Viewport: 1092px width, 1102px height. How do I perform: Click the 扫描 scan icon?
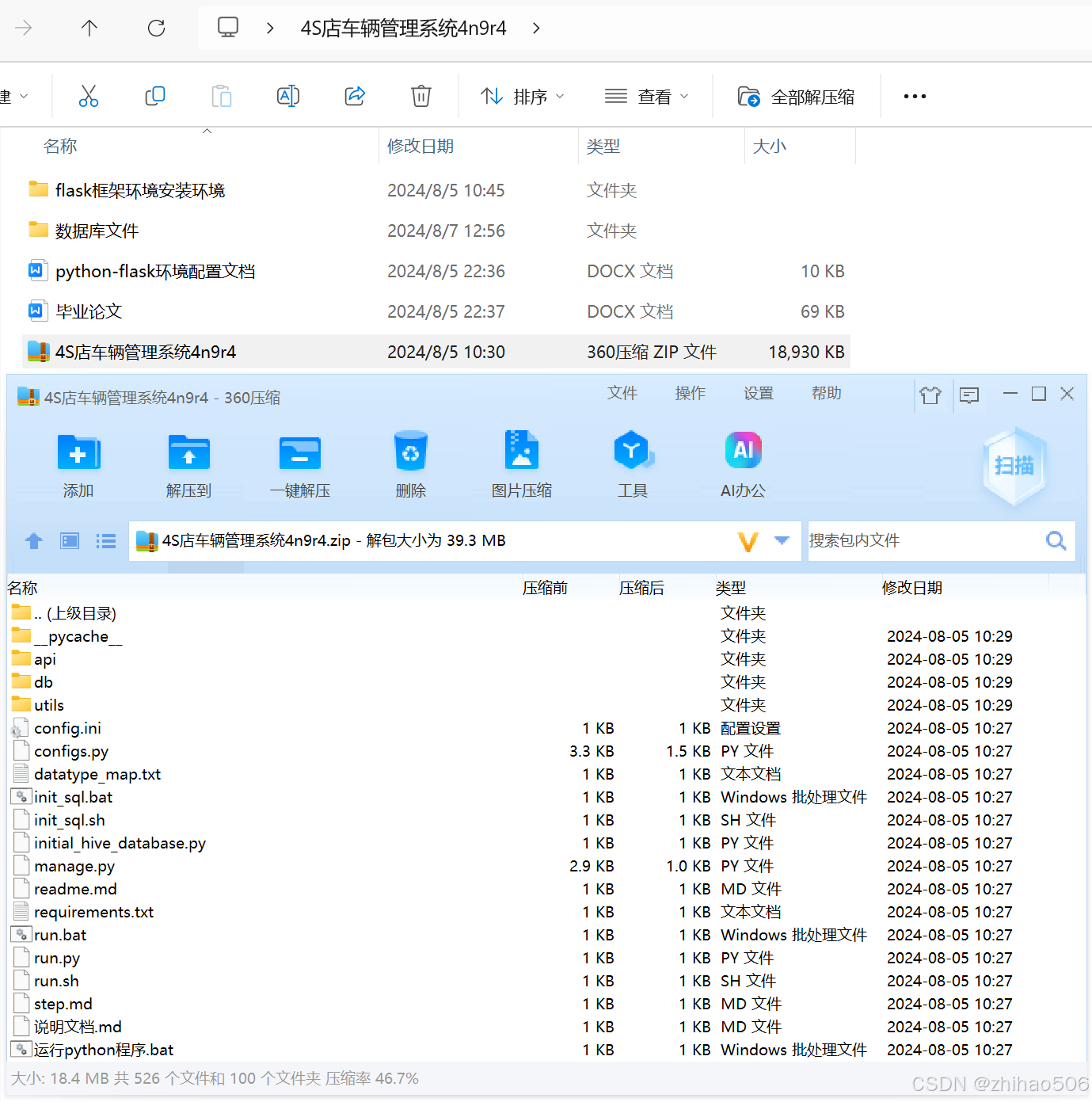coord(1014,466)
